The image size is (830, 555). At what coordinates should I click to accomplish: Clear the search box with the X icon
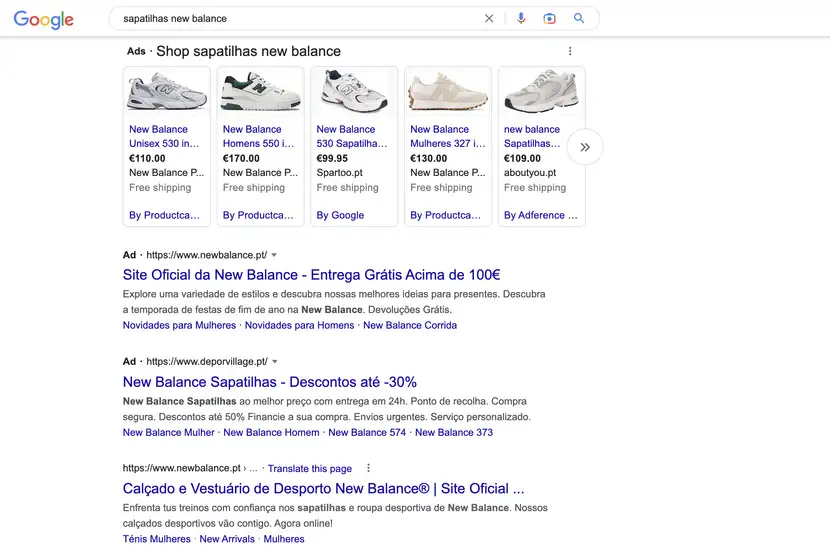489,19
